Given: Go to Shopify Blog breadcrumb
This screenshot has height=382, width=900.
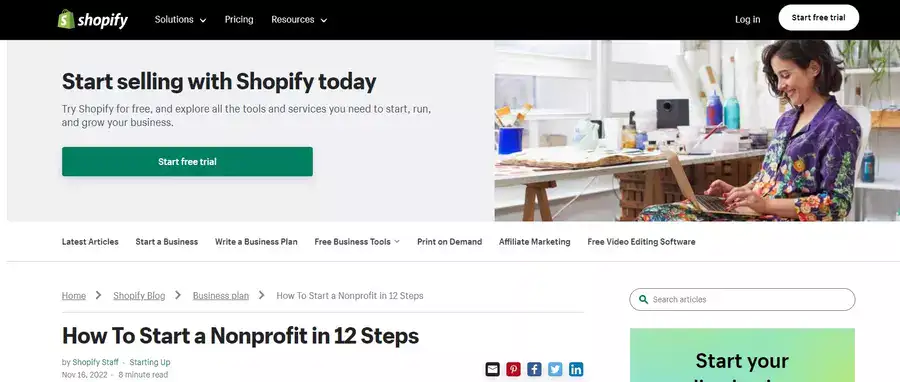Looking at the screenshot, I should point(139,296).
